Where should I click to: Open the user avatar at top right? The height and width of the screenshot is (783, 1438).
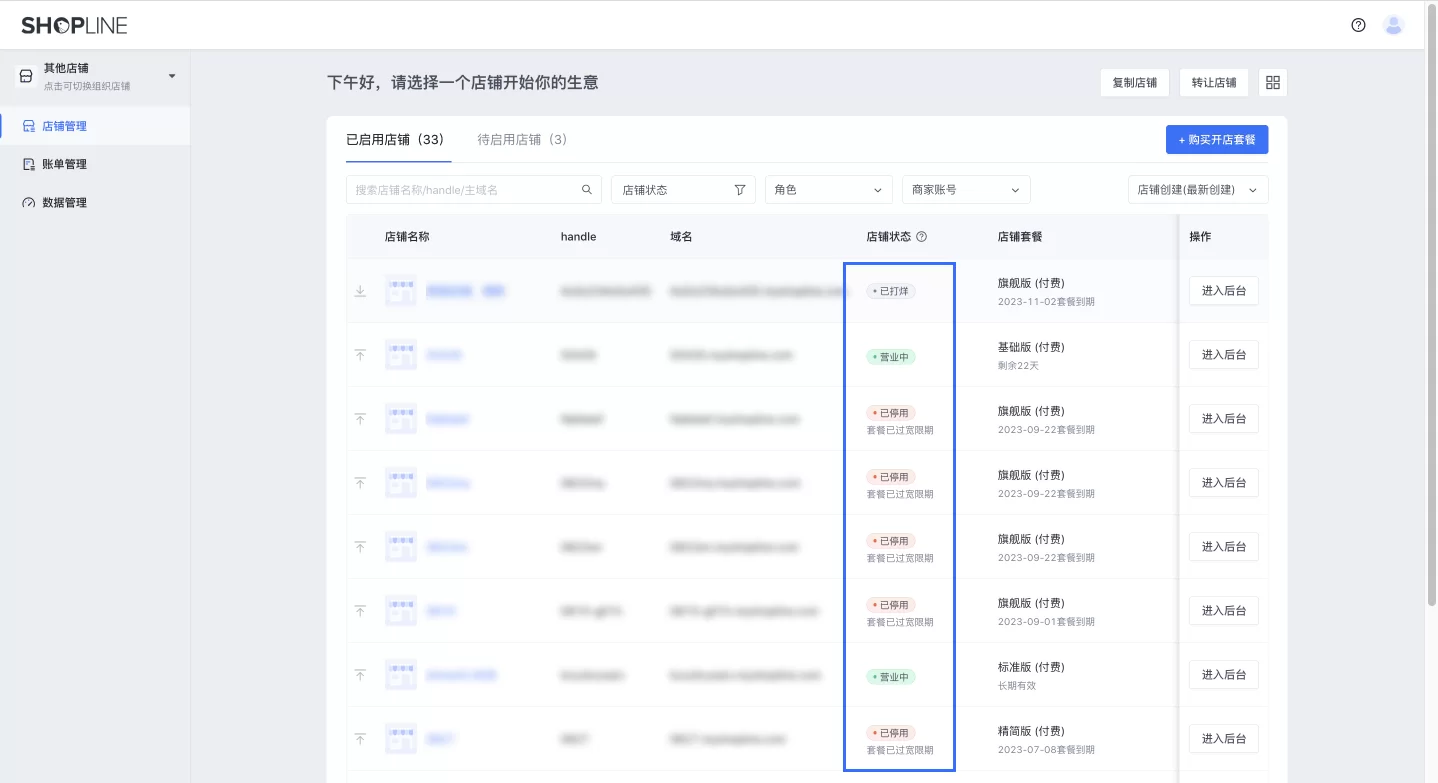click(1393, 25)
